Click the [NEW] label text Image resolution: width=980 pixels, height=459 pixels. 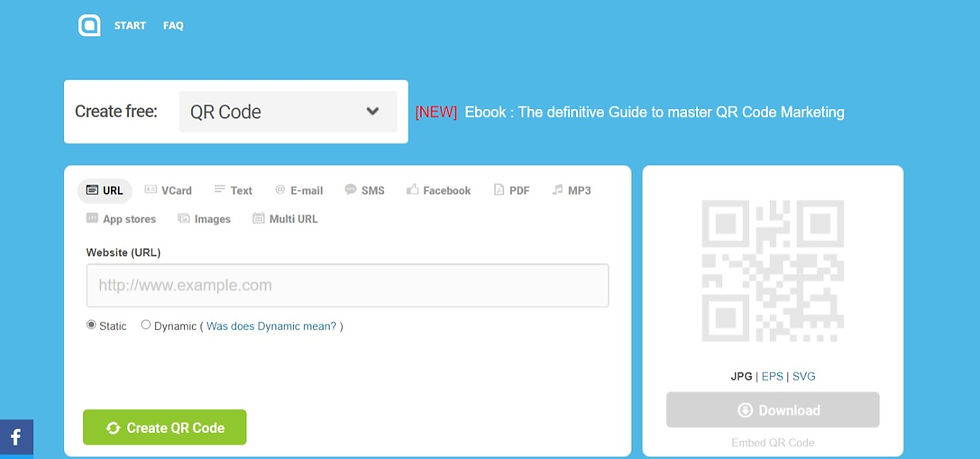[436, 113]
